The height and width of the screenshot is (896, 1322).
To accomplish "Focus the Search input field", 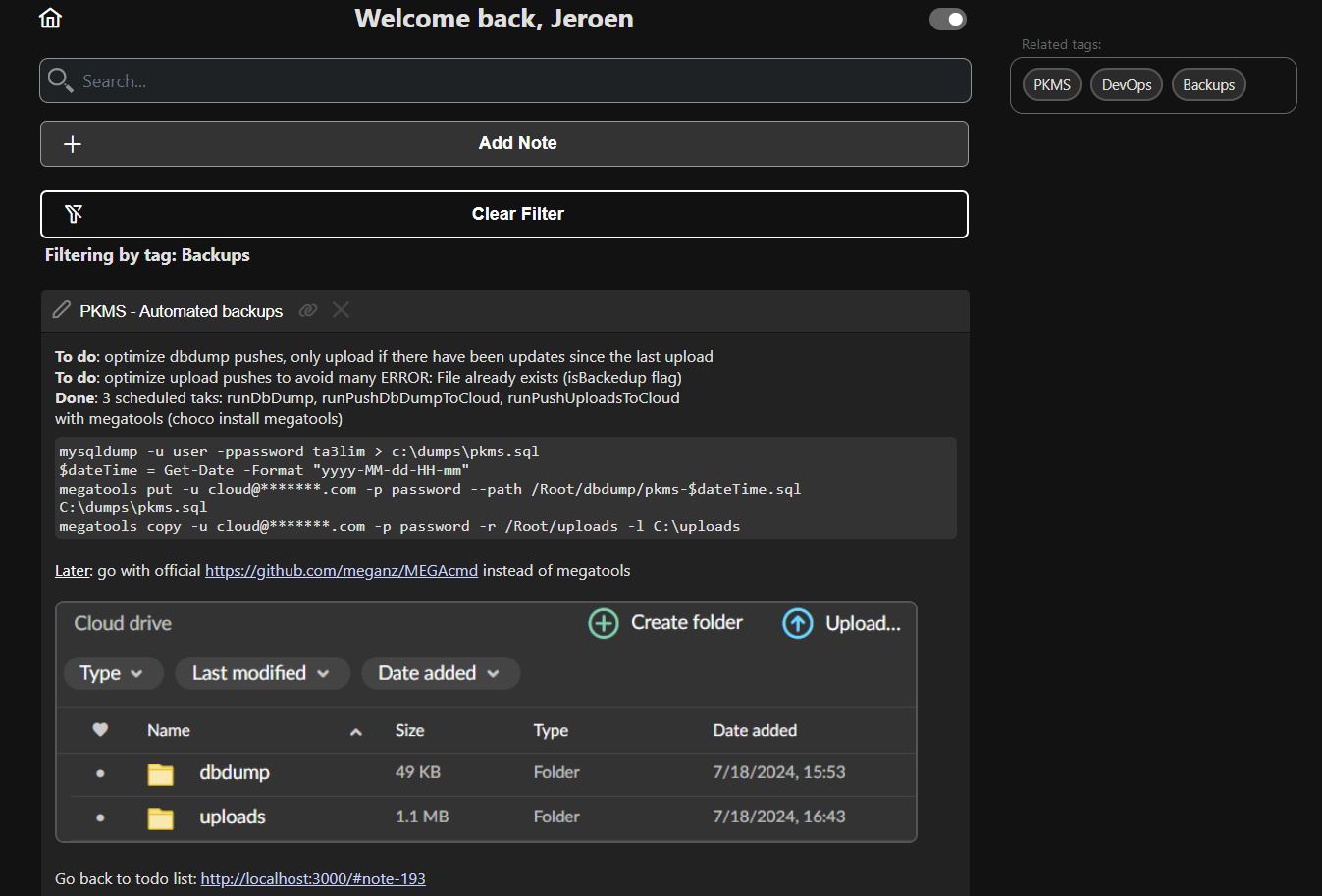I will 505,80.
